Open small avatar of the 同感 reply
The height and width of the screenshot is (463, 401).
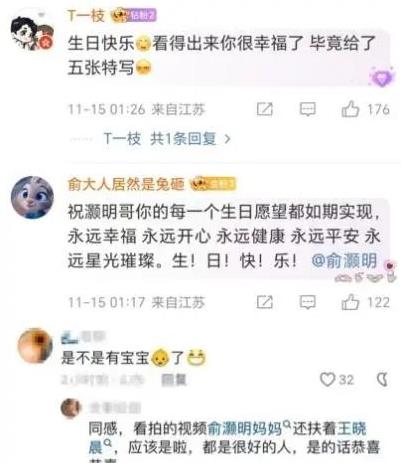[71, 408]
